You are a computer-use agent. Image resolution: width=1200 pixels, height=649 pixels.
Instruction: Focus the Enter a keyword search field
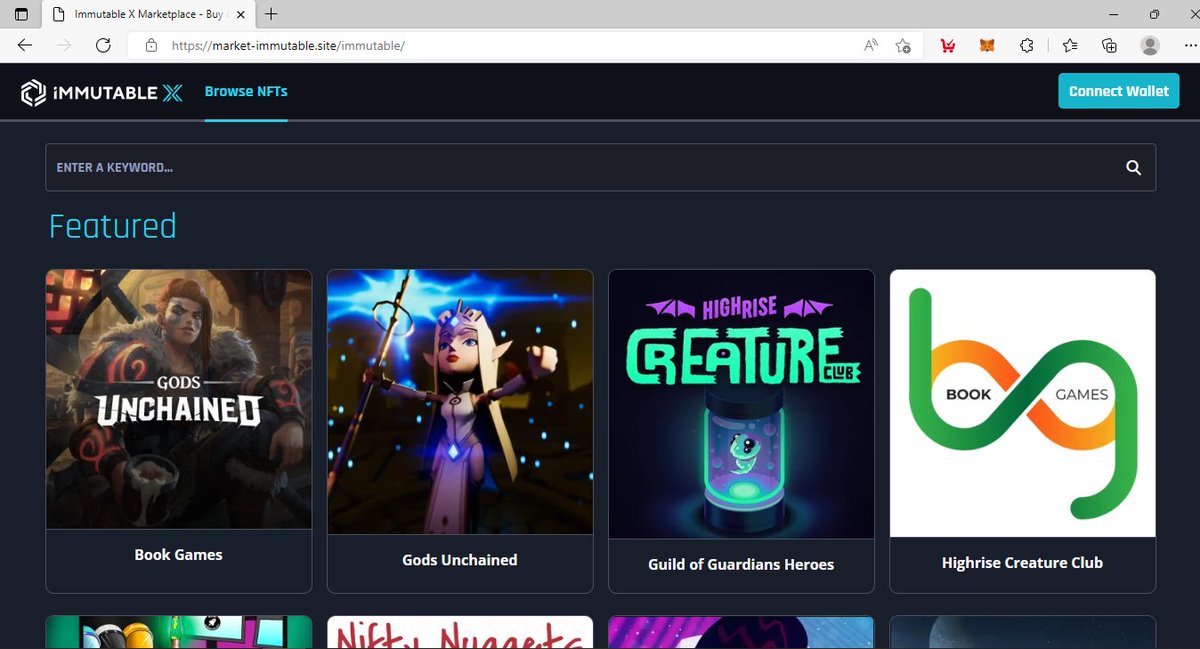[600, 167]
